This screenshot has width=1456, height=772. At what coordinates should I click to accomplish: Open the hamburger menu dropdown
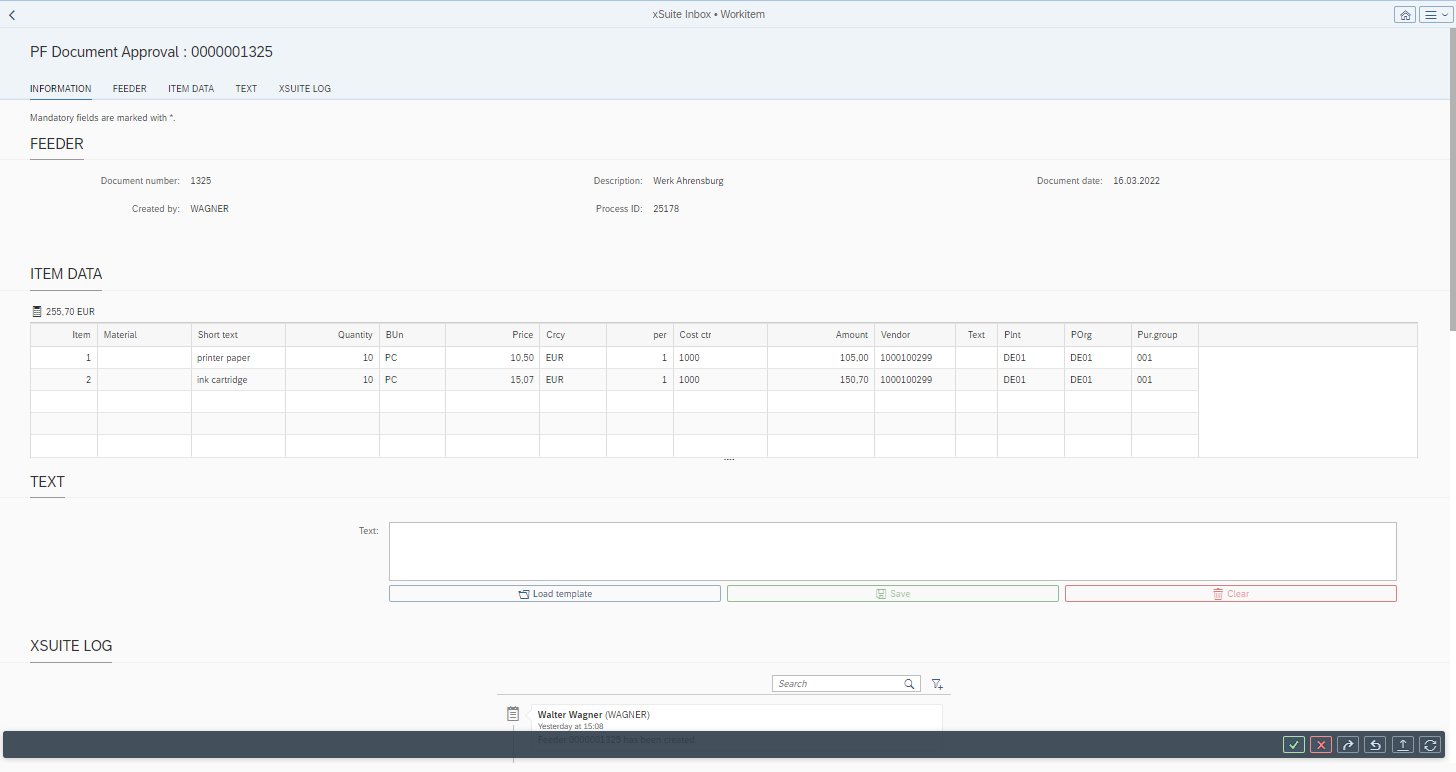pyautogui.click(x=1434, y=15)
